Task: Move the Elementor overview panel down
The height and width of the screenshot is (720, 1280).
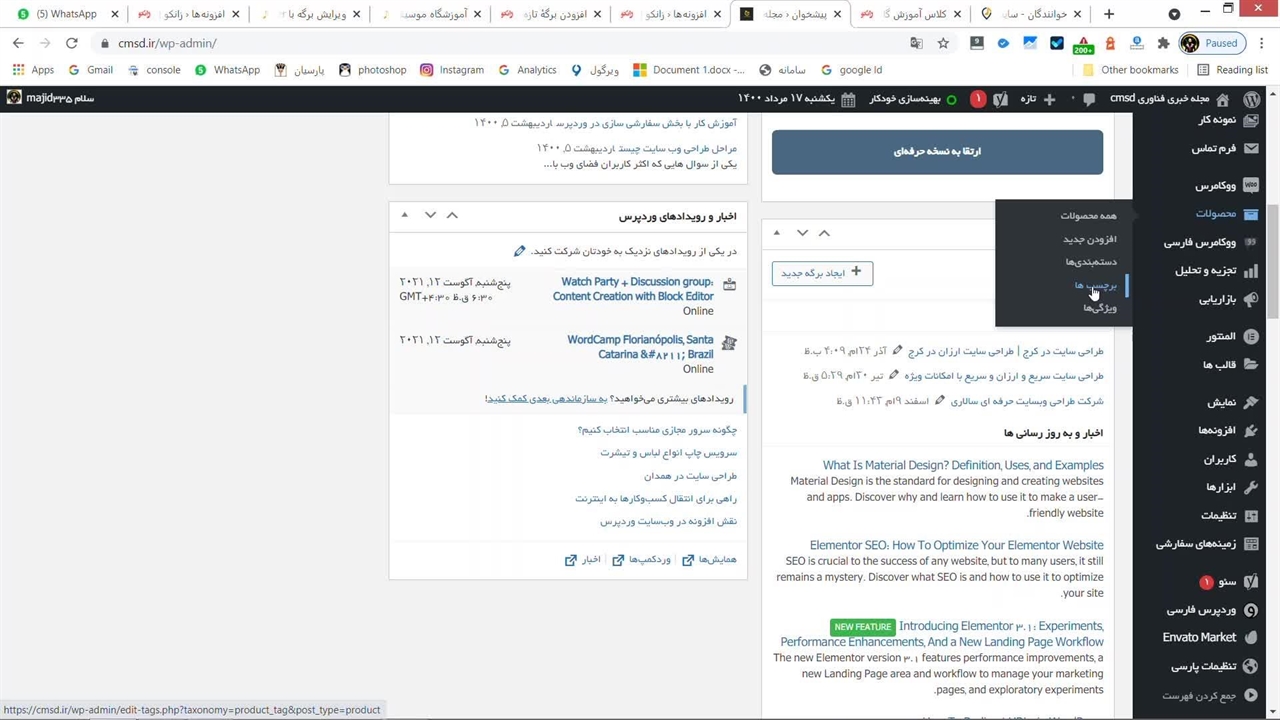Action: pos(802,233)
